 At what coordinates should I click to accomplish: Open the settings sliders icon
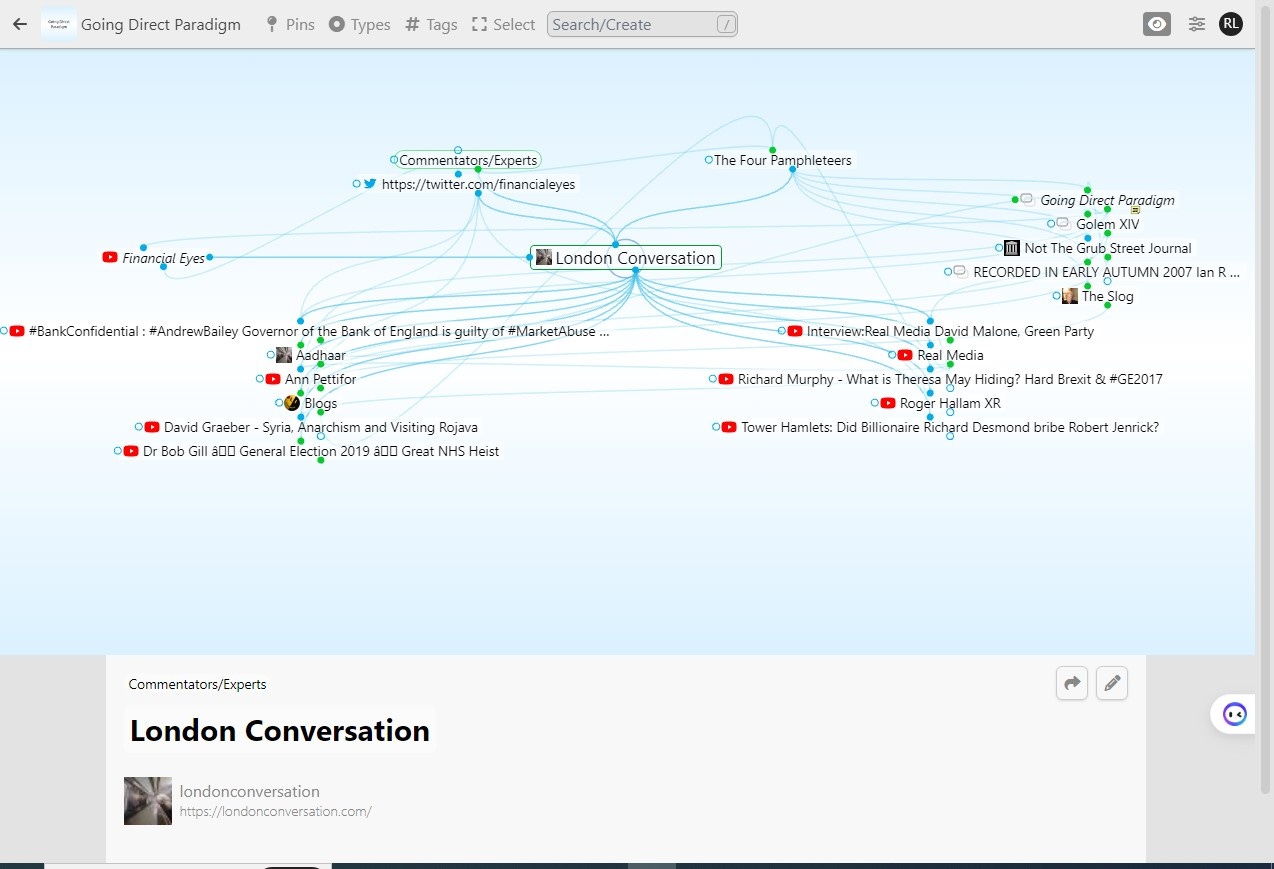(x=1196, y=24)
